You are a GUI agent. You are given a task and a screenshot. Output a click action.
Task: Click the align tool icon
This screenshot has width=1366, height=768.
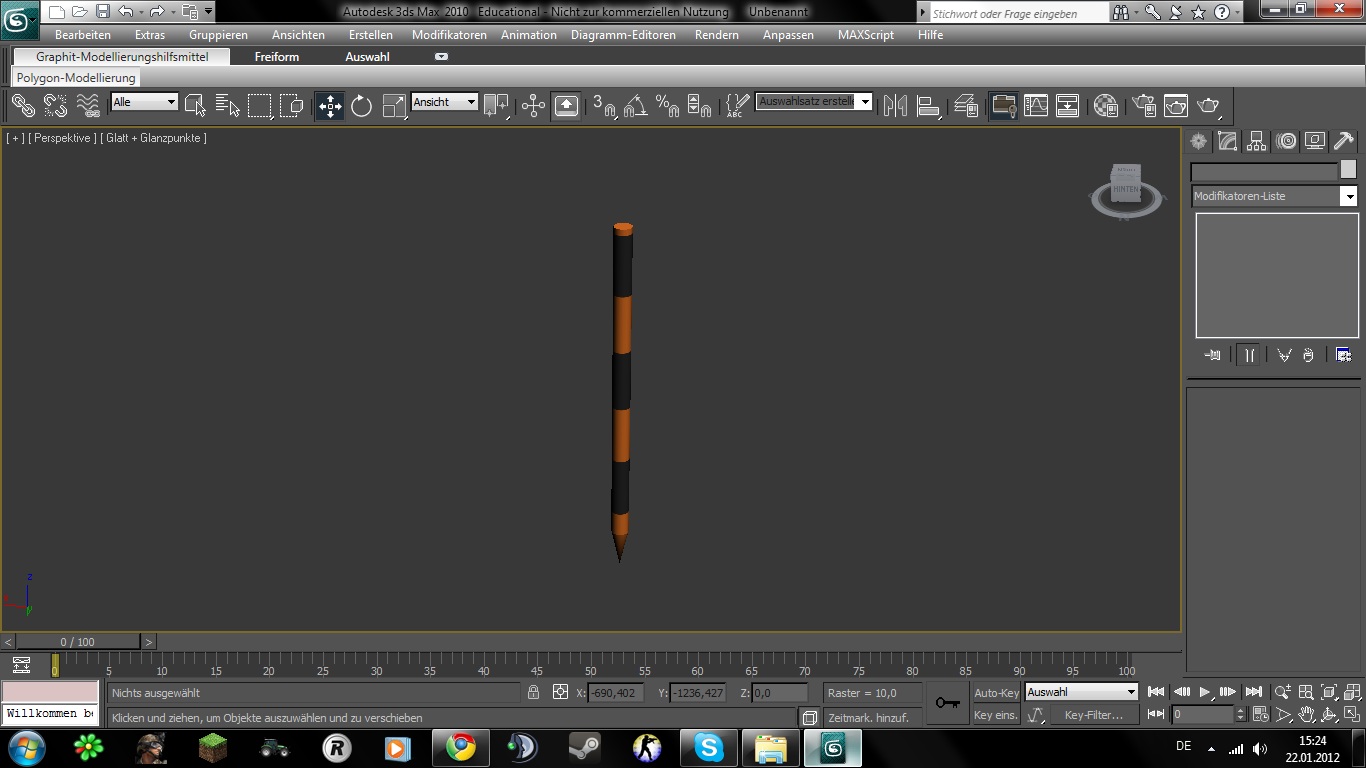(928, 104)
